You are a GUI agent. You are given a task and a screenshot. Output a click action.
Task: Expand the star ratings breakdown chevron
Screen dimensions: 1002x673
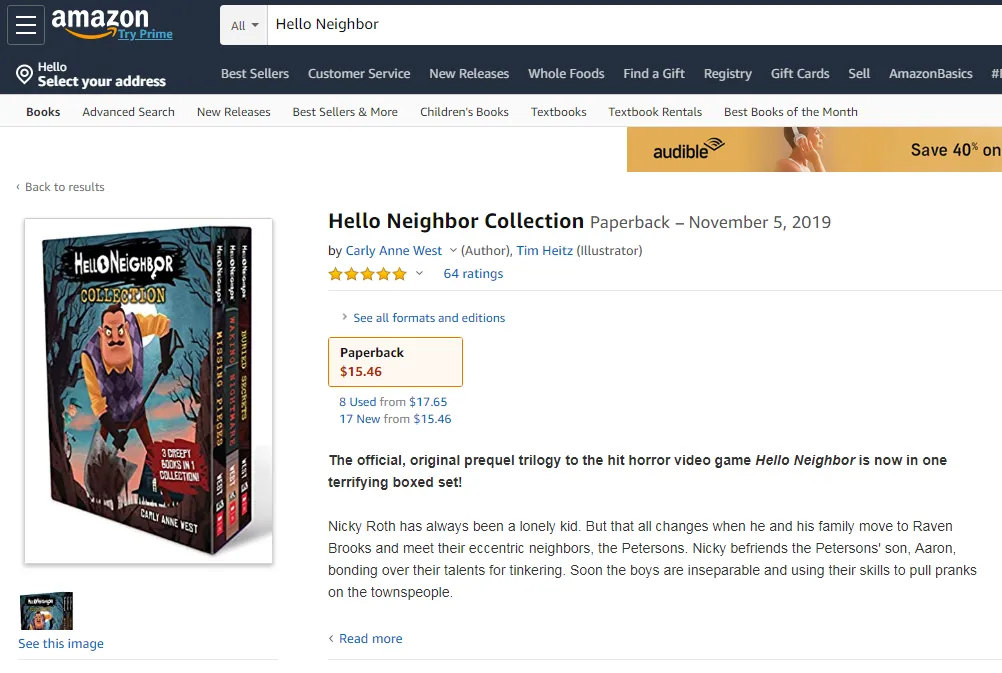[419, 274]
